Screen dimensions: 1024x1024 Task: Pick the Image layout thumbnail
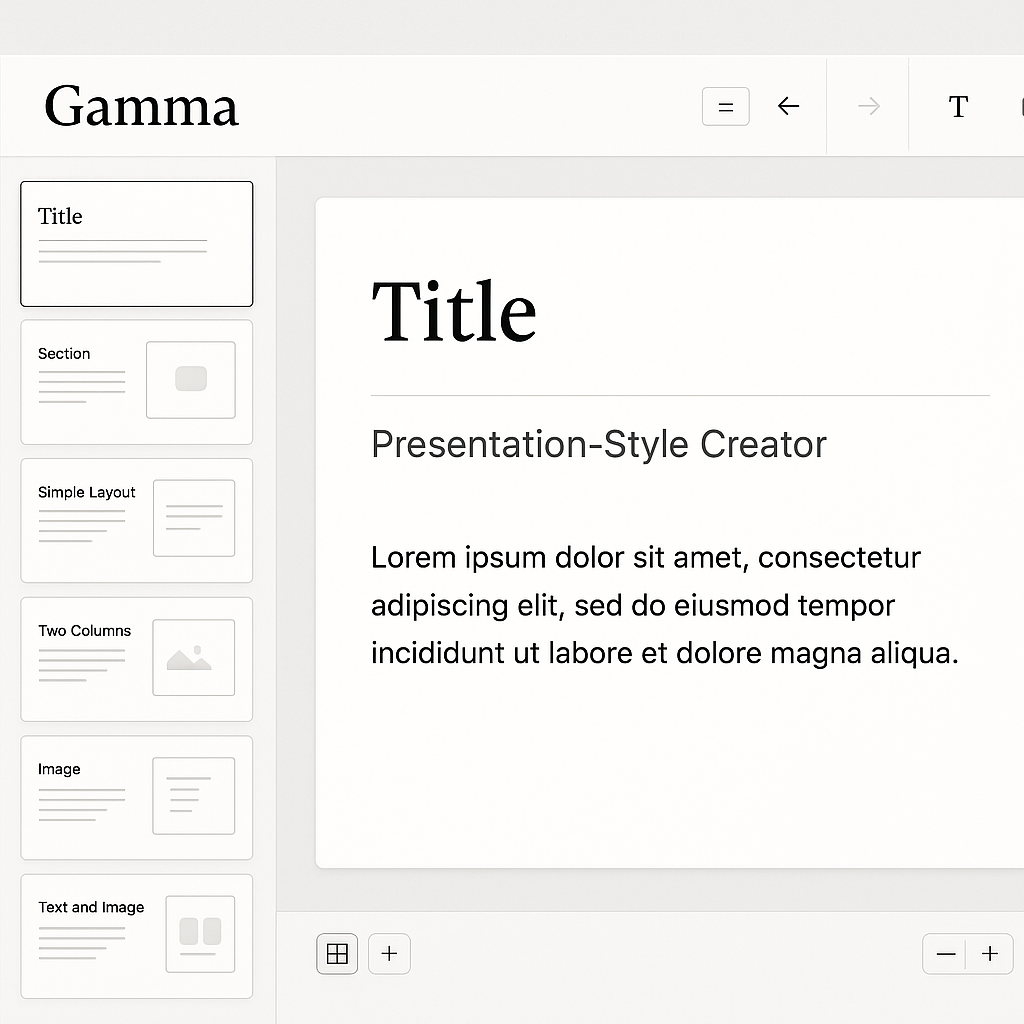coord(136,797)
